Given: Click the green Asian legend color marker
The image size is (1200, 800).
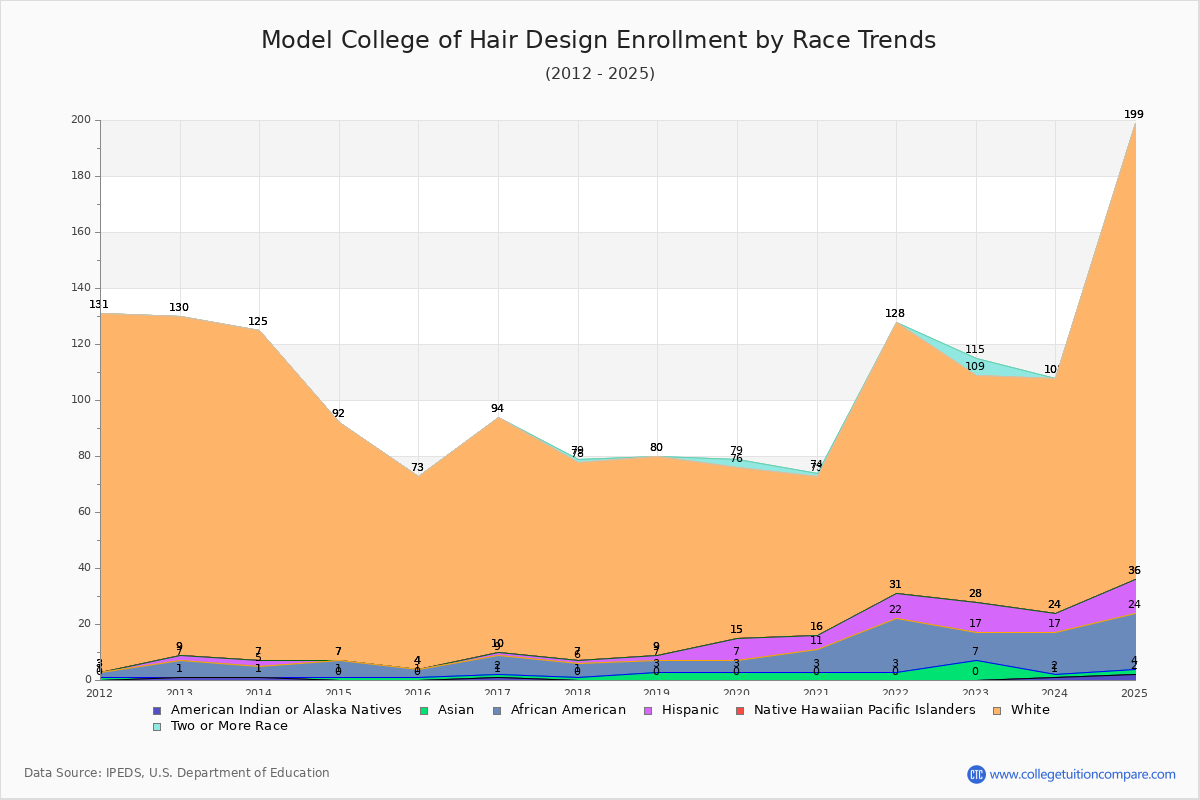Looking at the screenshot, I should 424,711.
